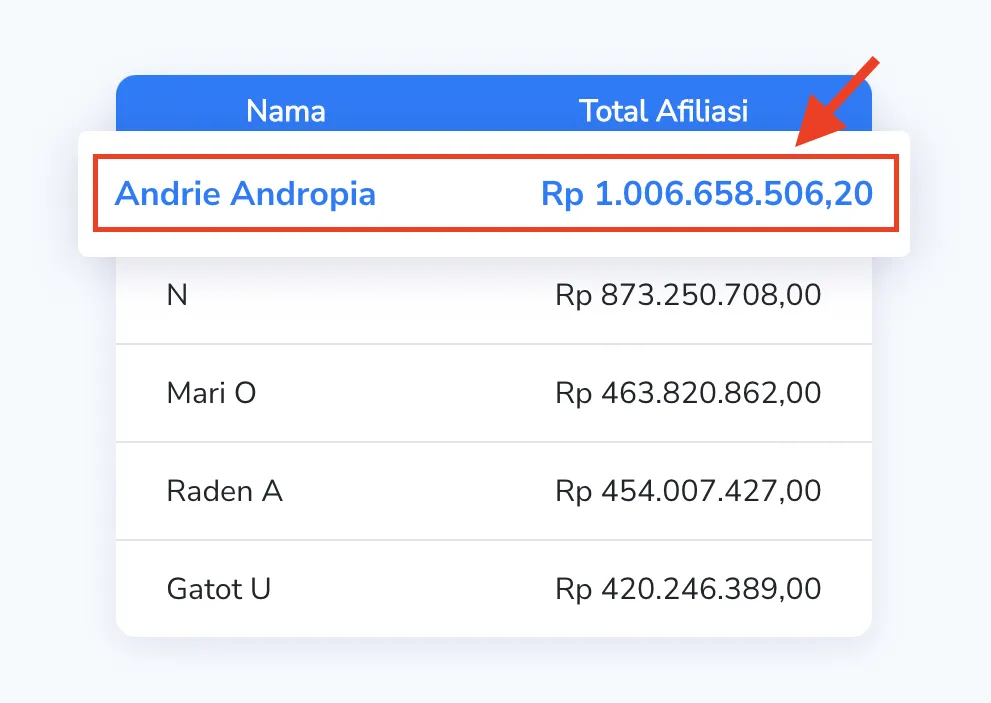Click blank area between Raden A and amount
Screen dimensions: 991x703
click(420, 491)
